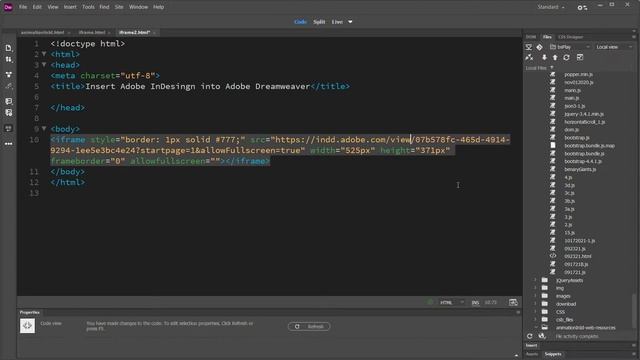Expand the jQueryAssets folder
Viewport: 640px width, 360px height.
(536, 280)
